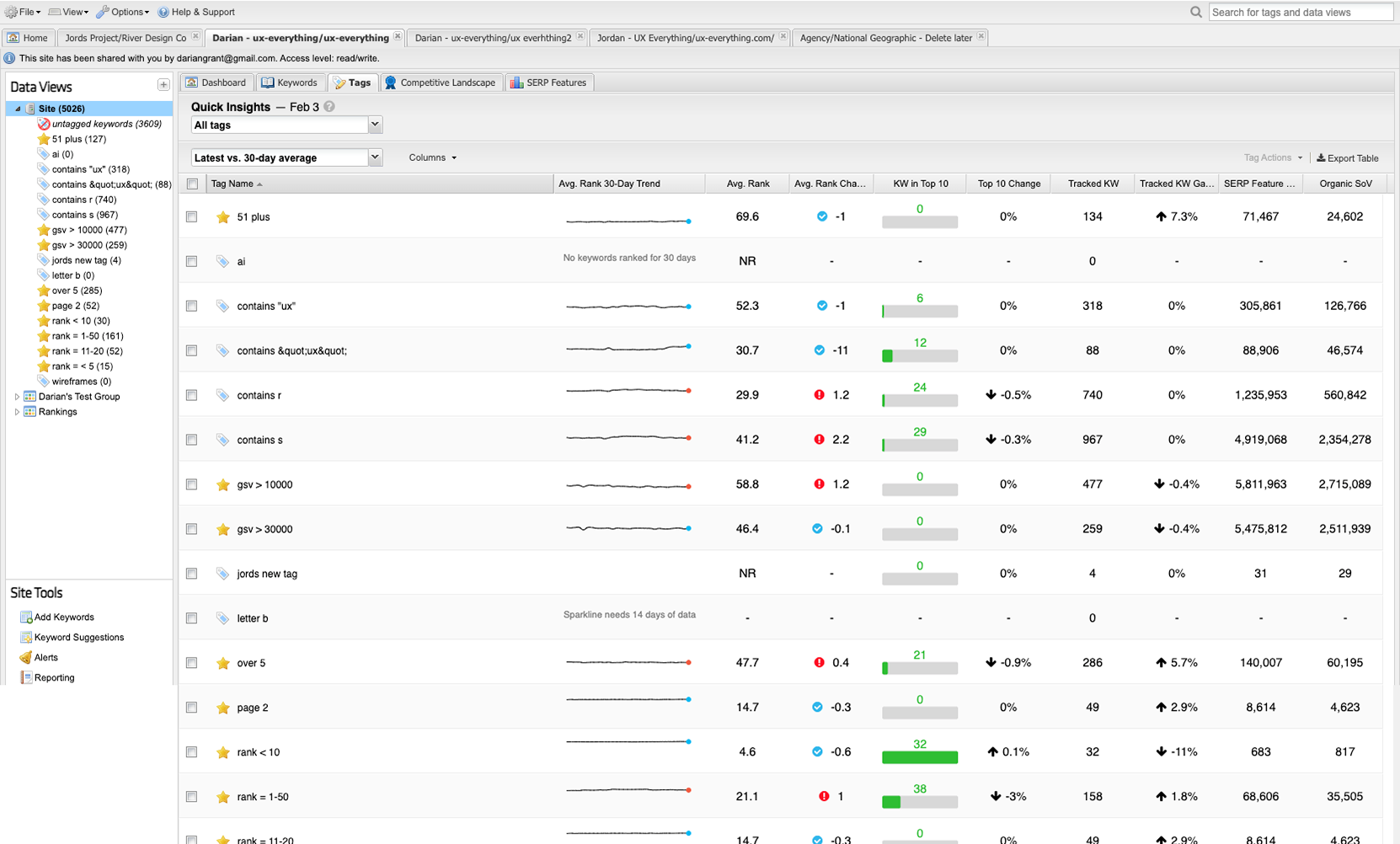Check the 51 plus row checkbox
Screen dimensions: 1400x844
[192, 217]
